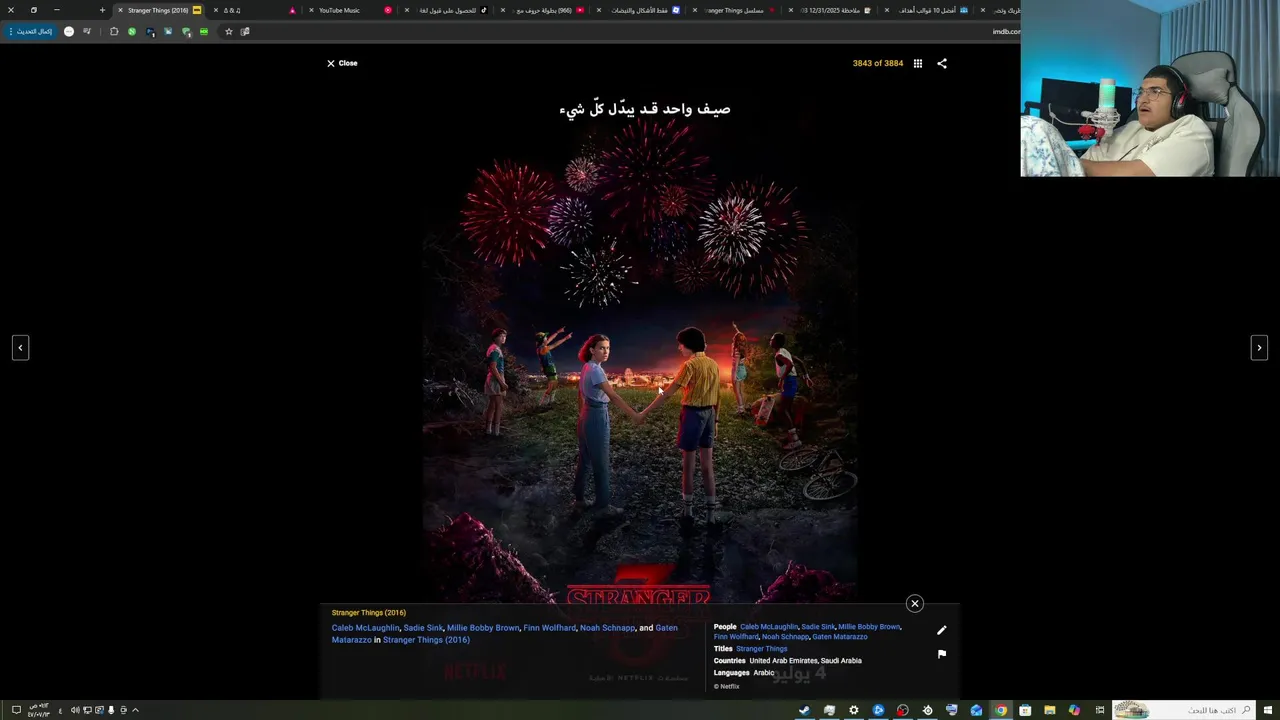Screen dimensions: 1280x720
Task: Go to the next photo arrow
Action: tap(1259, 347)
